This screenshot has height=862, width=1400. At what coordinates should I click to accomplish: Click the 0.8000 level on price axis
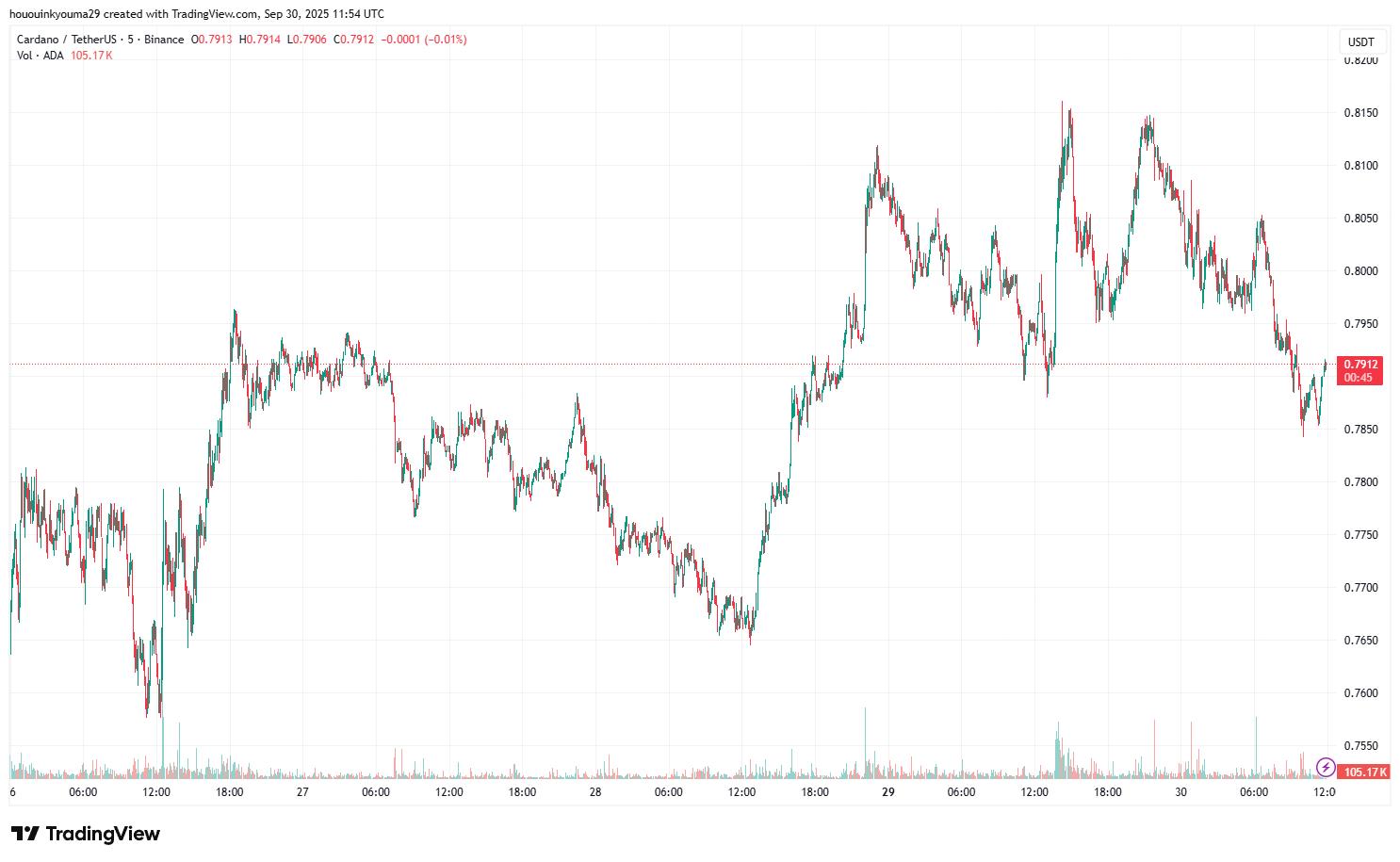1360,271
